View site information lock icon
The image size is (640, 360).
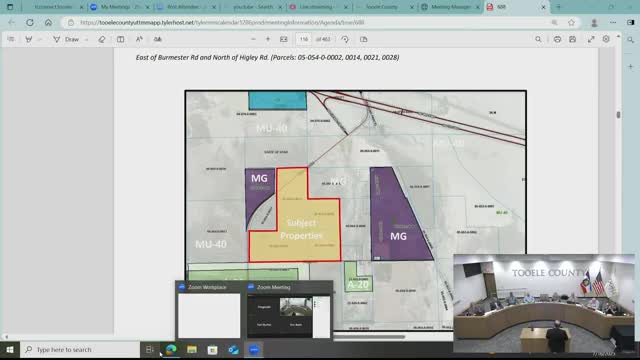[x=71, y=23]
